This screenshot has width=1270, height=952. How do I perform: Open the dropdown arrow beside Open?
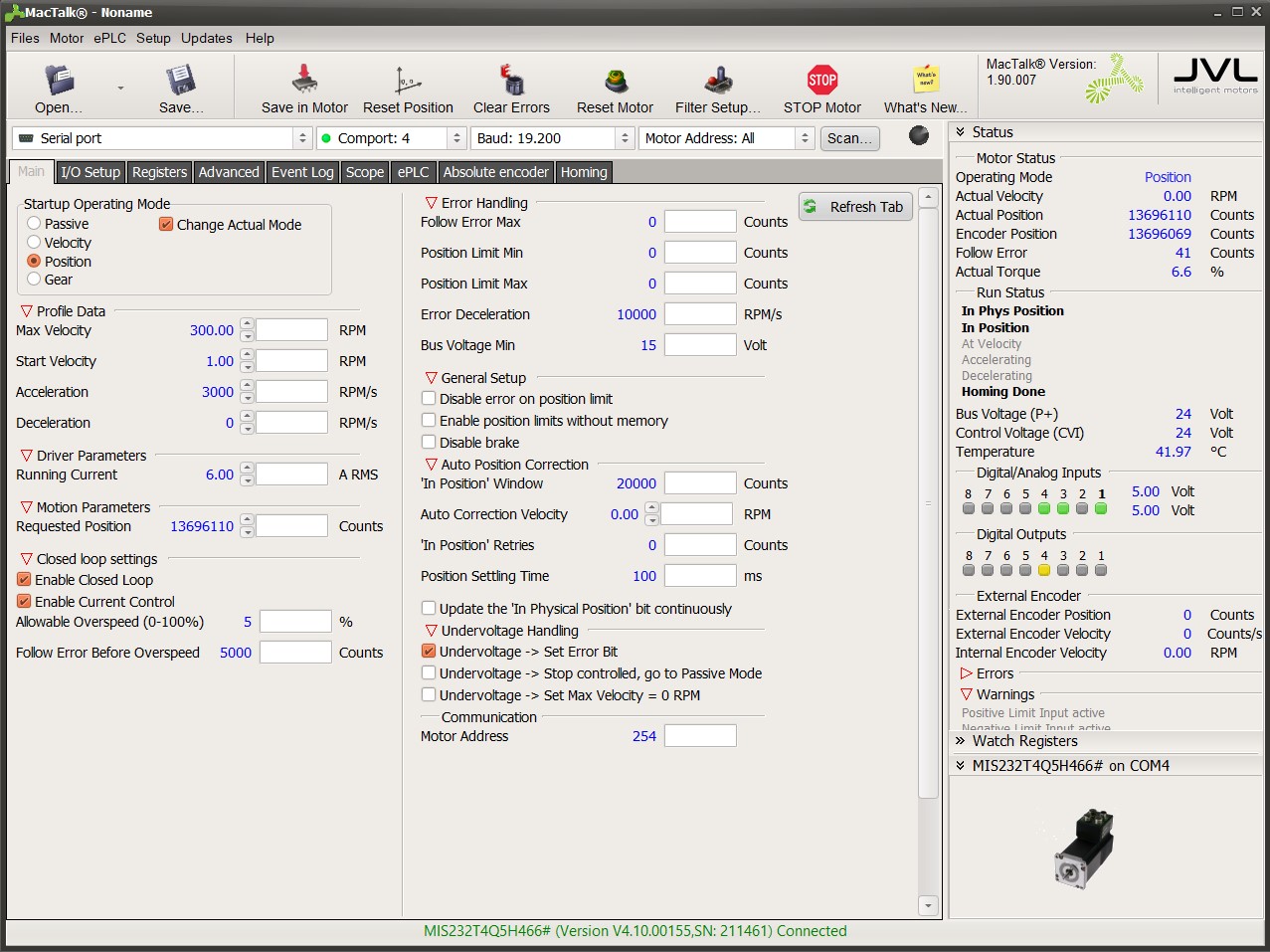[120, 88]
